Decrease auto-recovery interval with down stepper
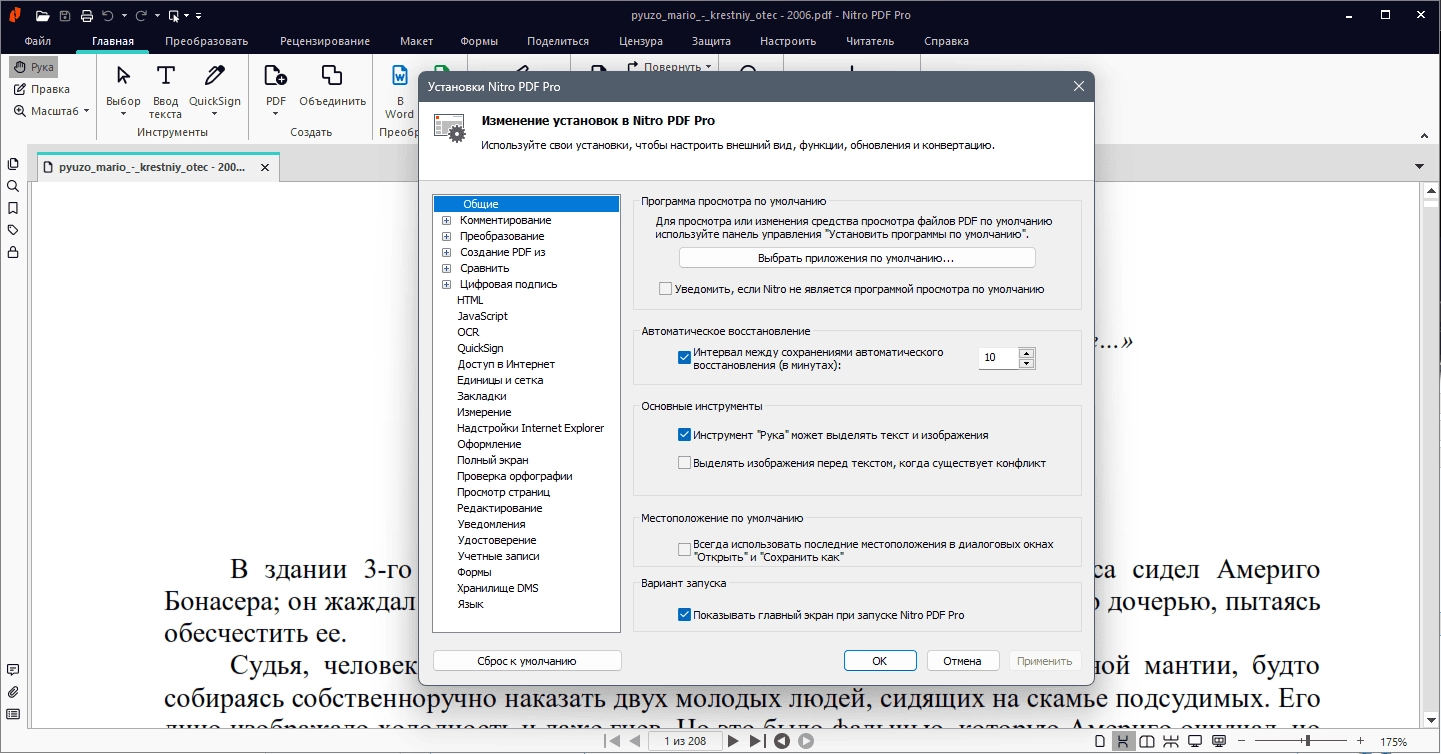Viewport: 1441px width, 754px height. click(x=1026, y=363)
